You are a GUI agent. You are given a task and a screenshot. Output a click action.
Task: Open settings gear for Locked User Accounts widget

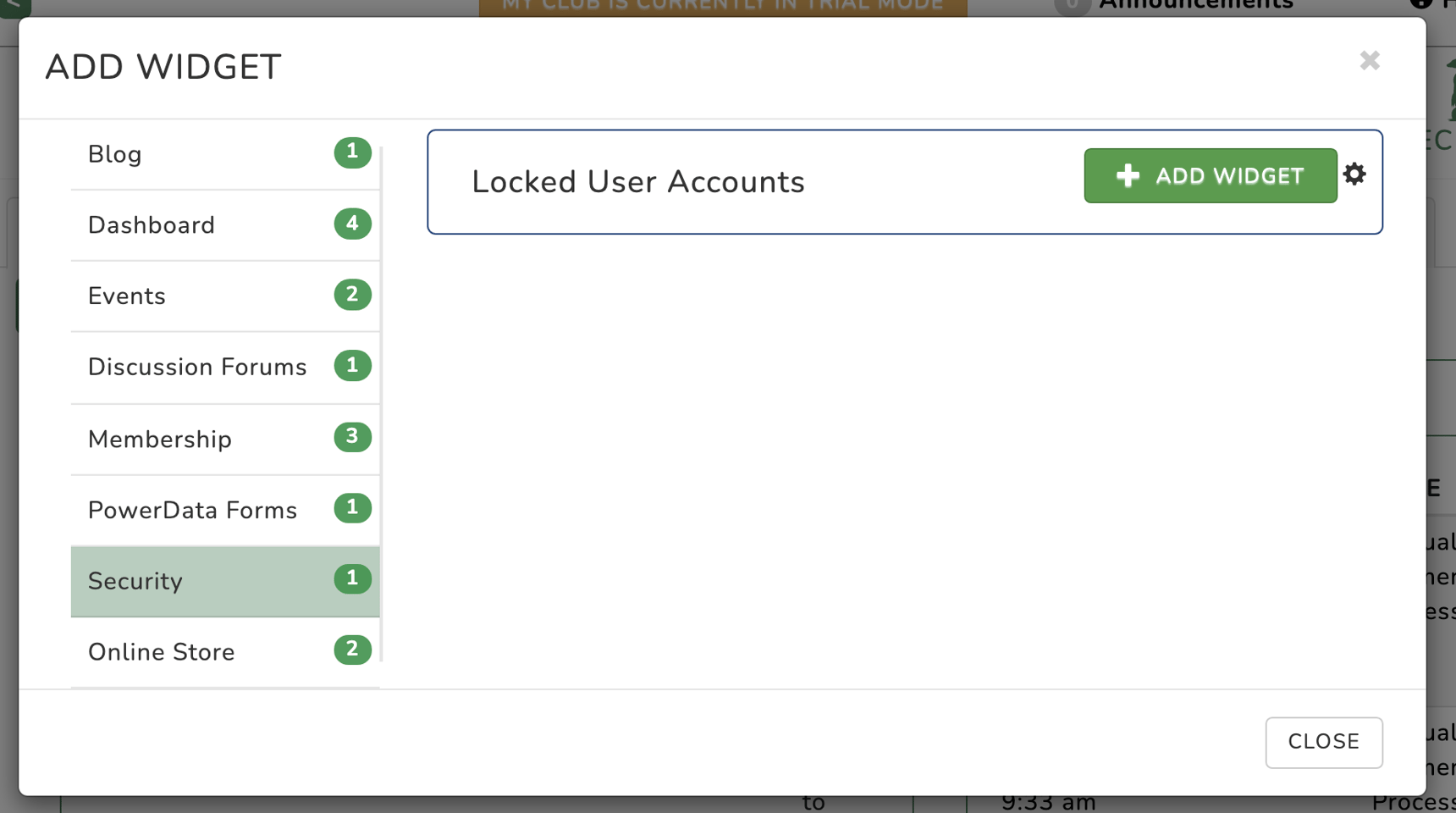tap(1355, 174)
